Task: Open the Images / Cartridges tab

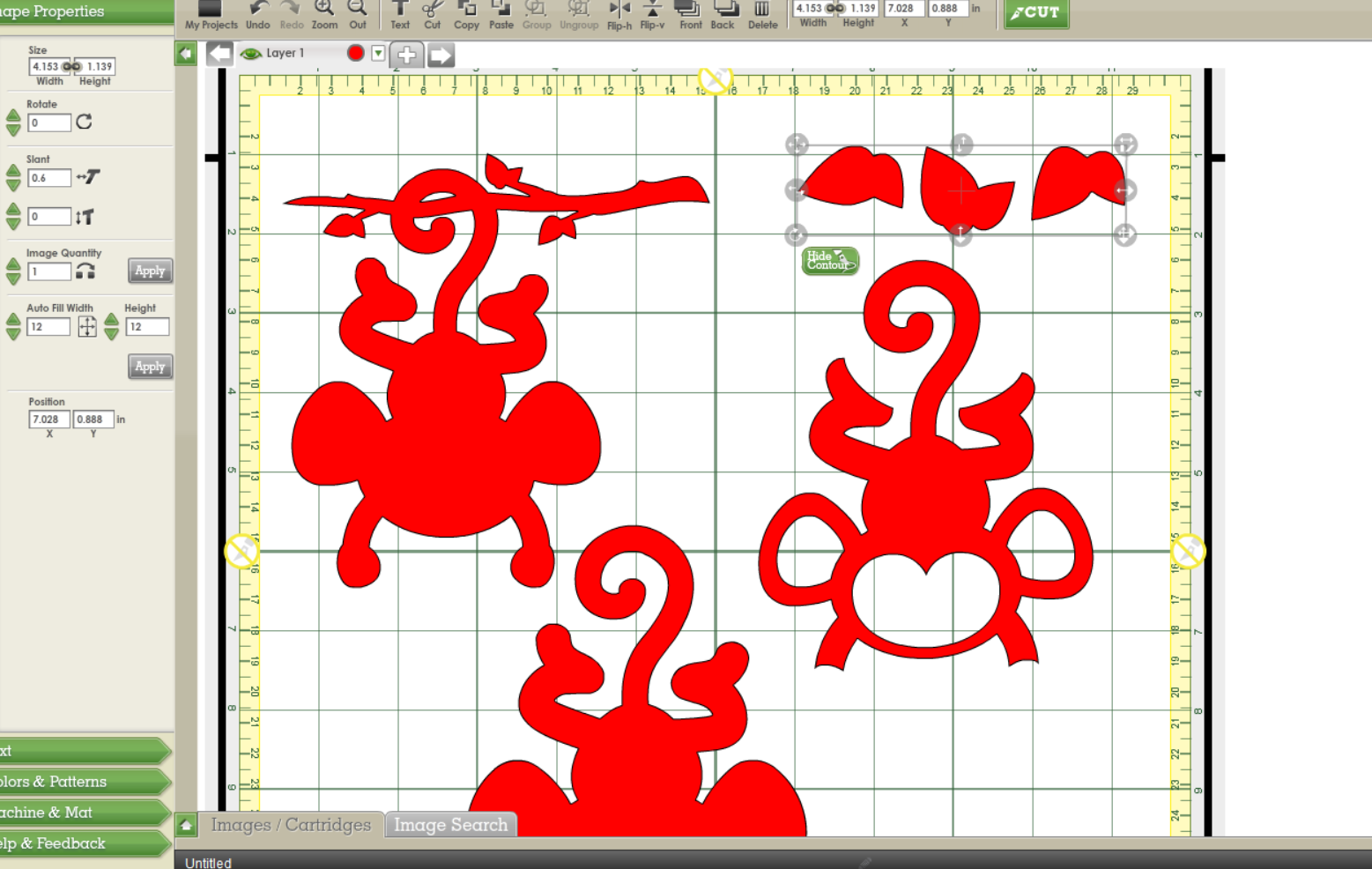Action: pyautogui.click(x=291, y=825)
